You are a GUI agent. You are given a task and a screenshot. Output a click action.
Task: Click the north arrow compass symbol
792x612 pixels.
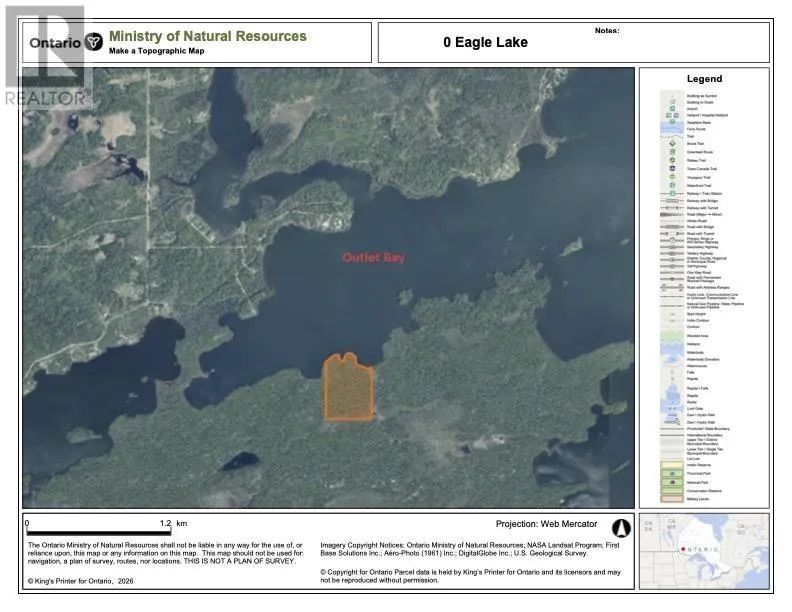621,528
